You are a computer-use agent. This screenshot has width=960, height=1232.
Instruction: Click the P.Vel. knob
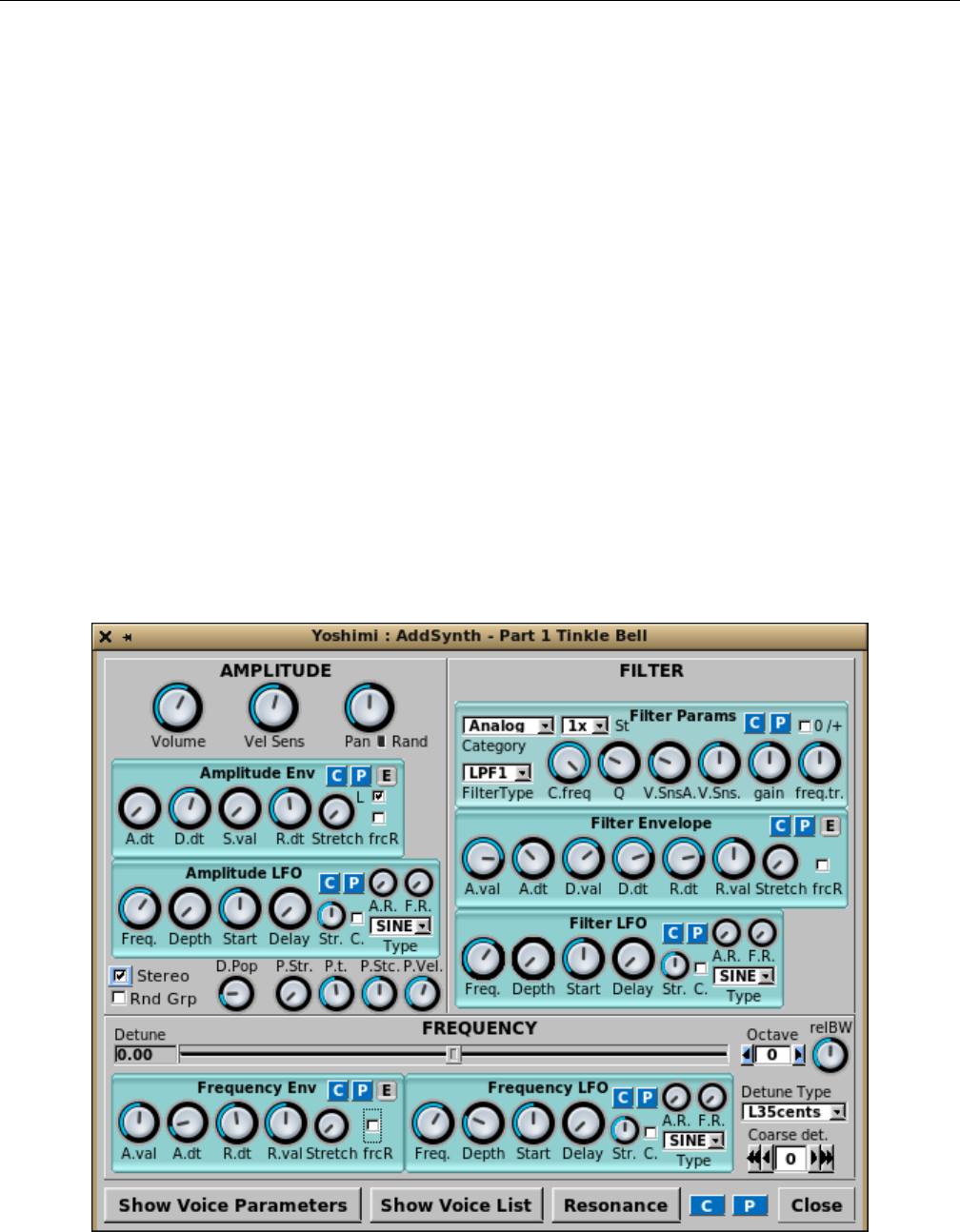coord(422,995)
